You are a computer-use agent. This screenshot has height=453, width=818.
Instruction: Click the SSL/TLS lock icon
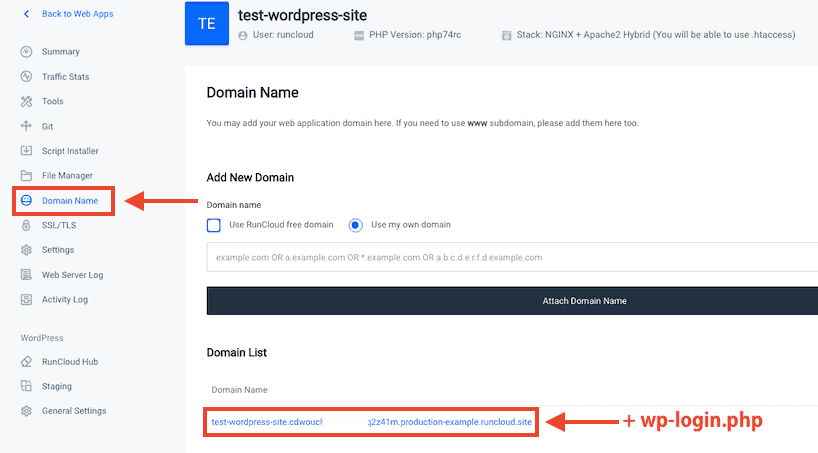[27, 226]
